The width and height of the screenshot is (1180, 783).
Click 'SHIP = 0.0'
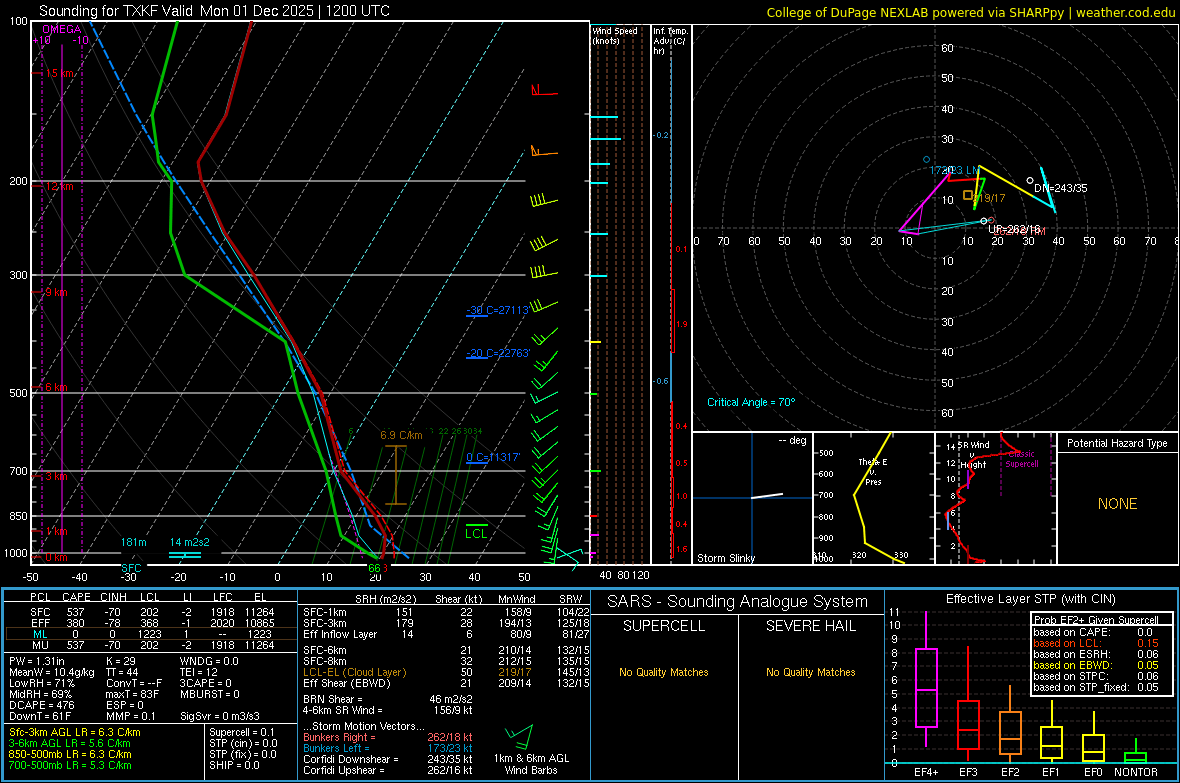click(234, 765)
